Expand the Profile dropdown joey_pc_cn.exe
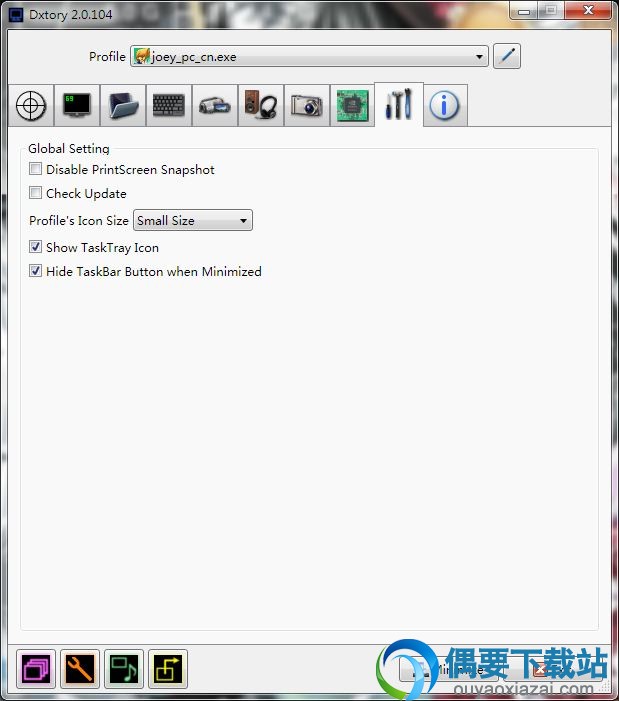The image size is (619, 701). (309, 56)
